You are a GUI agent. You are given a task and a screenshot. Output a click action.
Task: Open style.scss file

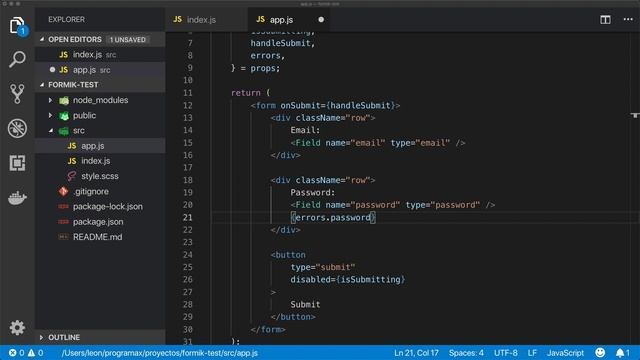[100, 176]
